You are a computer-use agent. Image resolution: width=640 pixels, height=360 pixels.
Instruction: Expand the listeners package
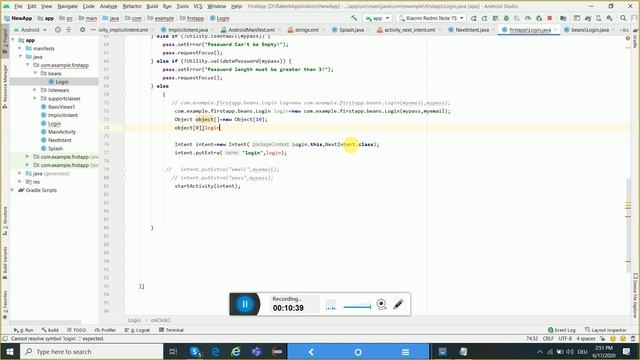35,90
